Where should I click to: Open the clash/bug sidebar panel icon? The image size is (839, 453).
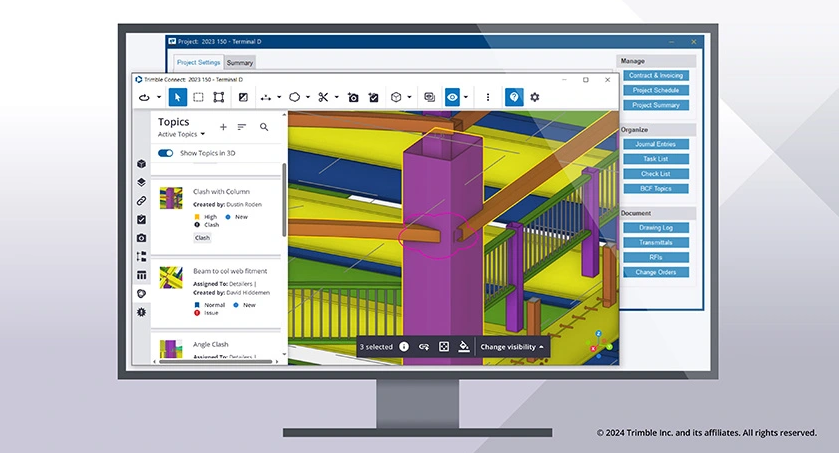click(x=141, y=312)
